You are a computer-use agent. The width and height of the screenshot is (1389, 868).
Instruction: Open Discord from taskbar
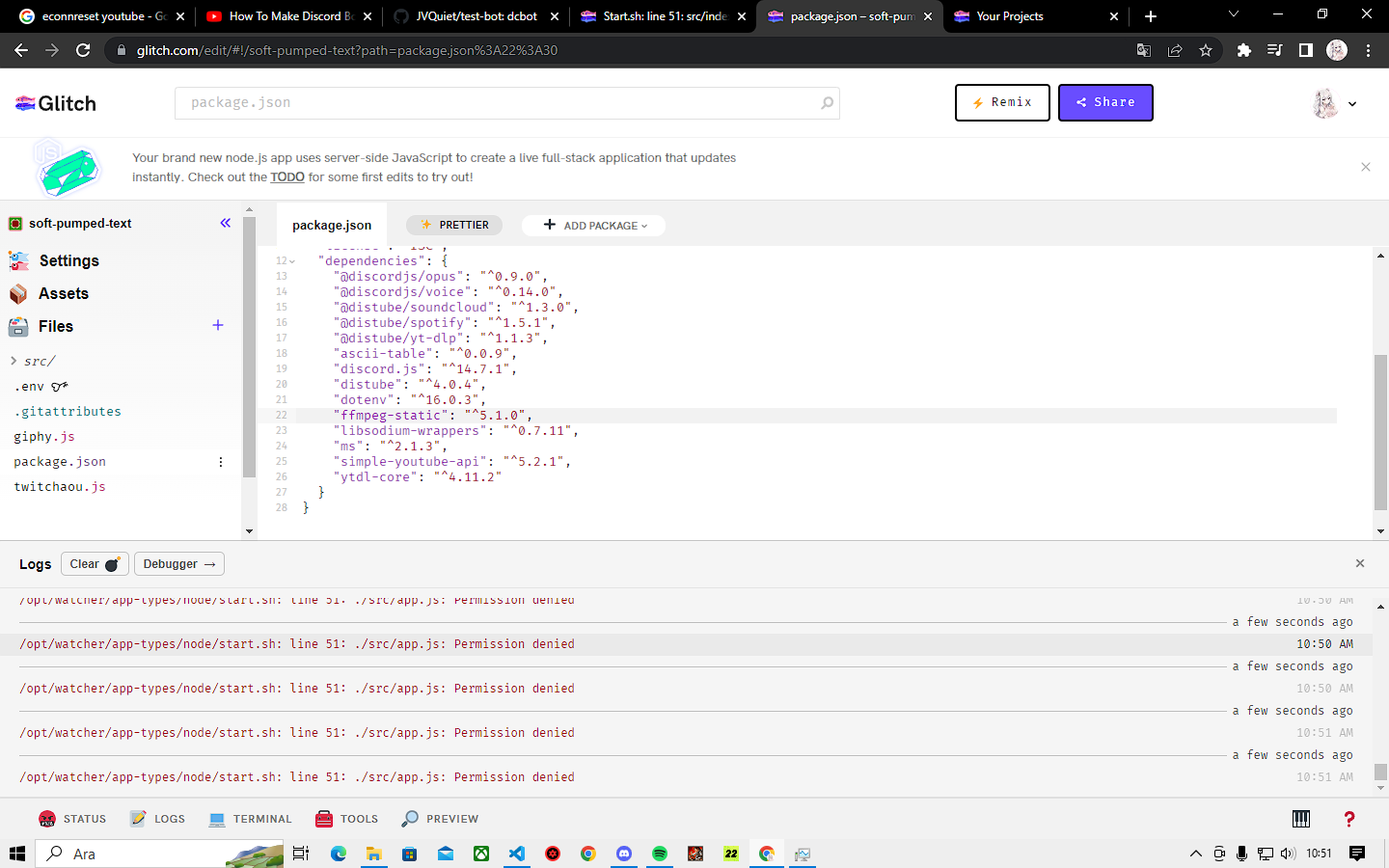click(624, 854)
